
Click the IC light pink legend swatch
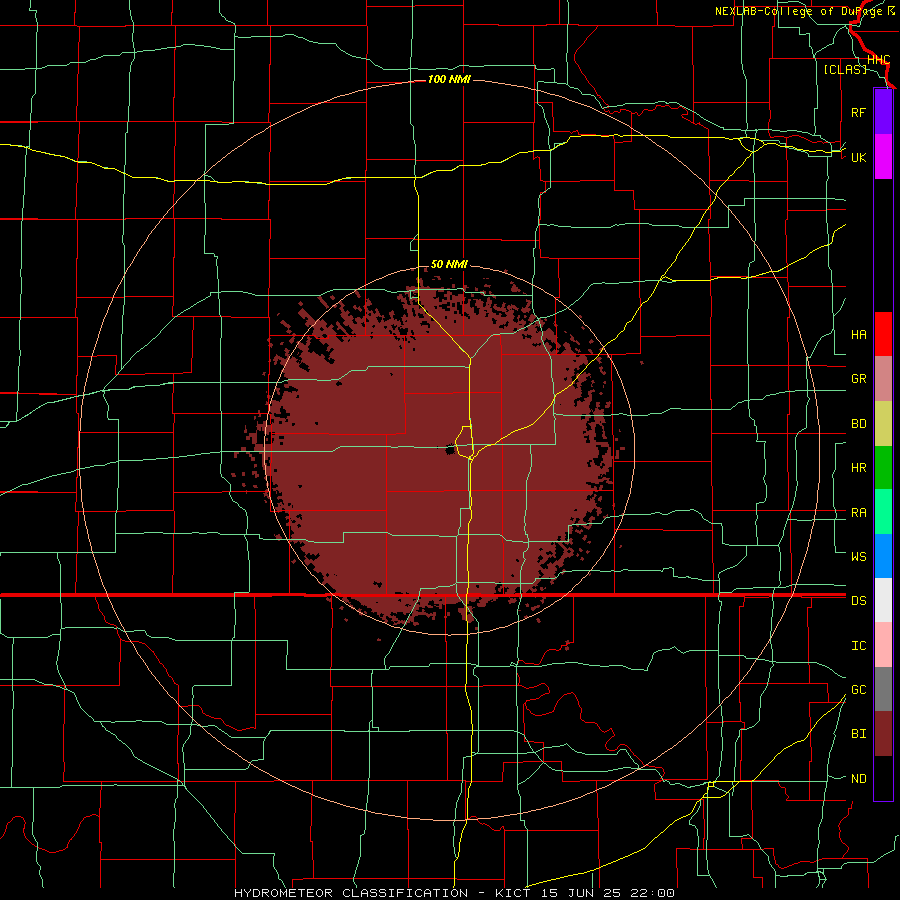[x=883, y=645]
